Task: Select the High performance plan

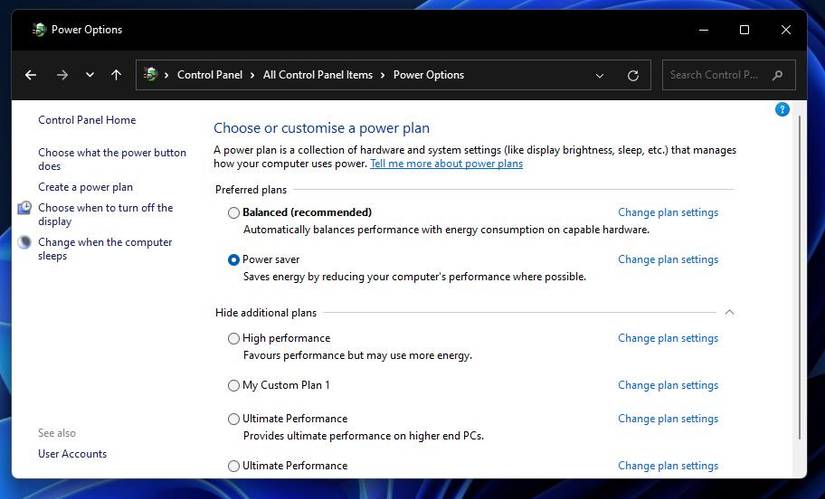Action: pos(234,339)
